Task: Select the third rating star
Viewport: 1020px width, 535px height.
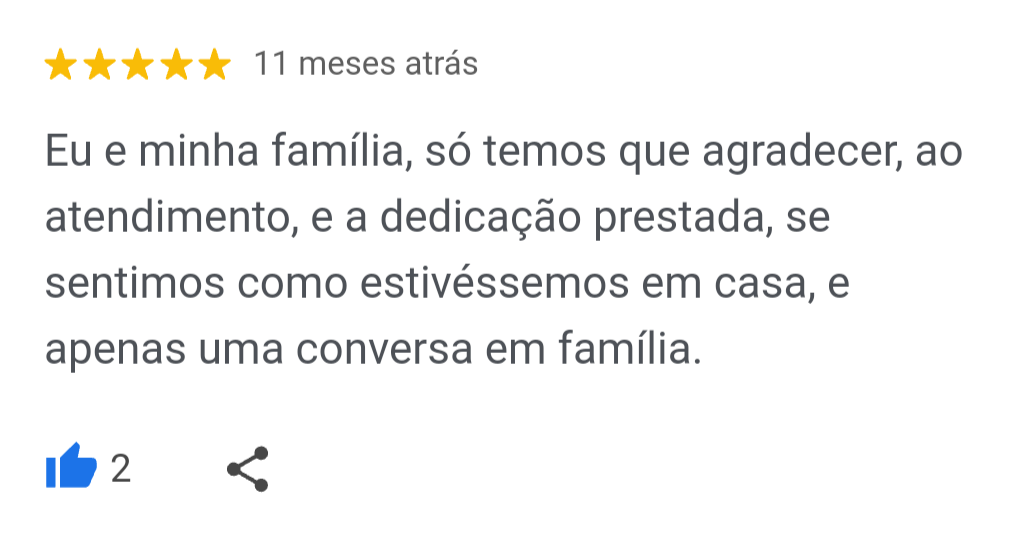Action: tap(138, 66)
